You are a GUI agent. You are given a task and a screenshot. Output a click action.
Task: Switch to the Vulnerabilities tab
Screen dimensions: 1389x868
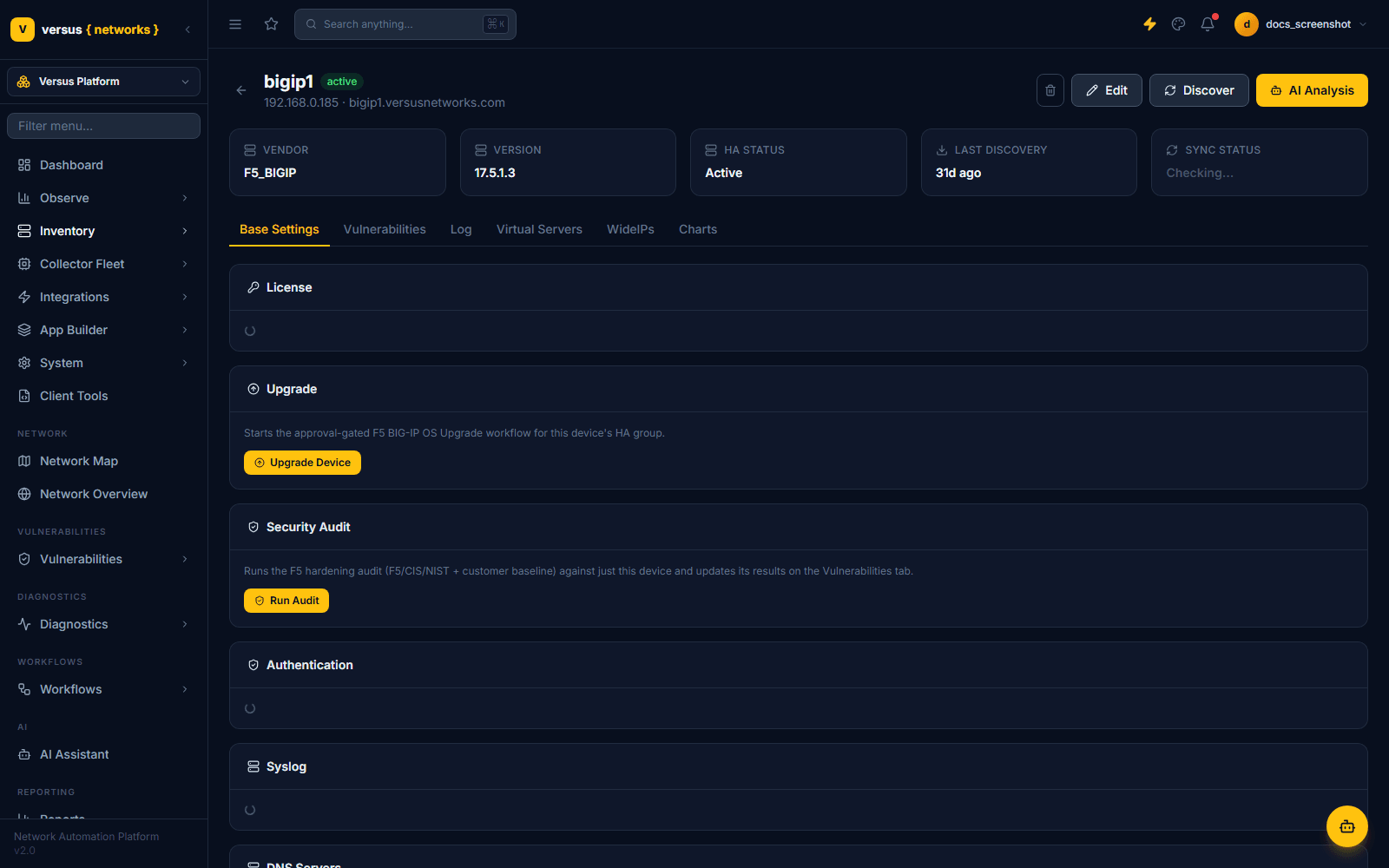point(385,229)
